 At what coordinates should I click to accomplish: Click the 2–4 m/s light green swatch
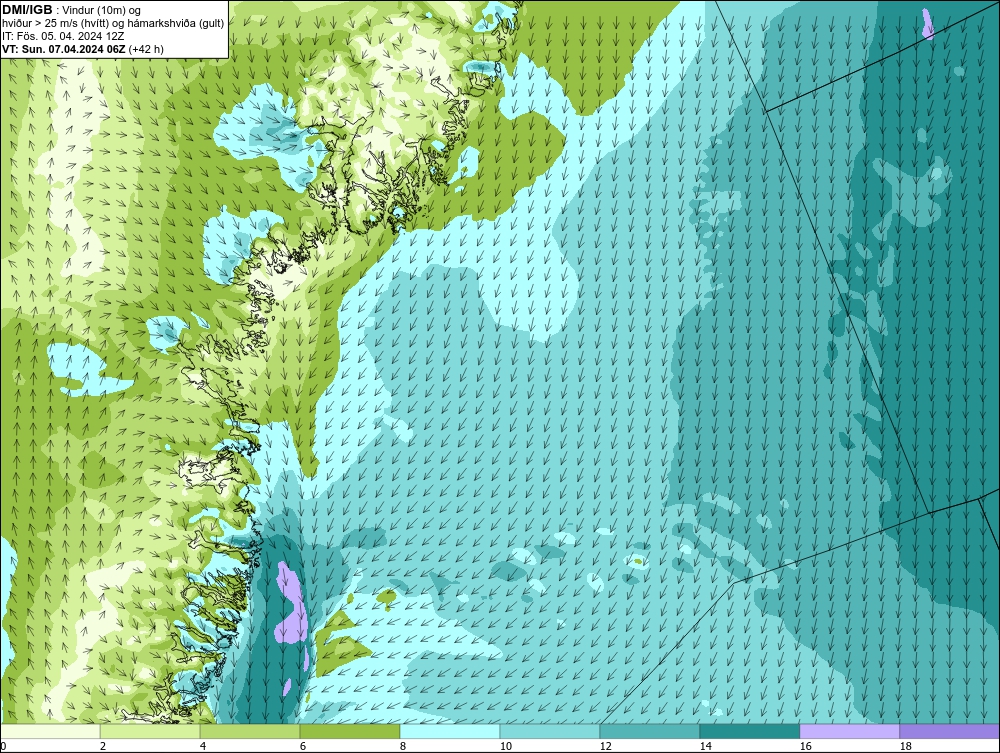pos(150,731)
